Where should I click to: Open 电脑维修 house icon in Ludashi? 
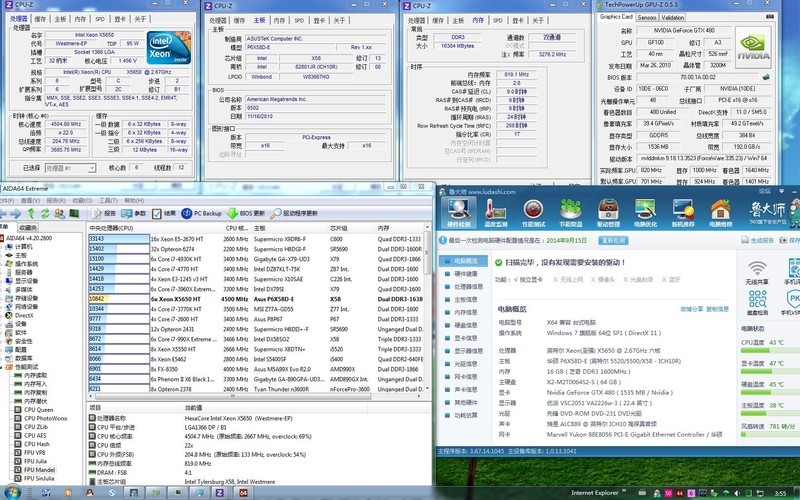720,212
